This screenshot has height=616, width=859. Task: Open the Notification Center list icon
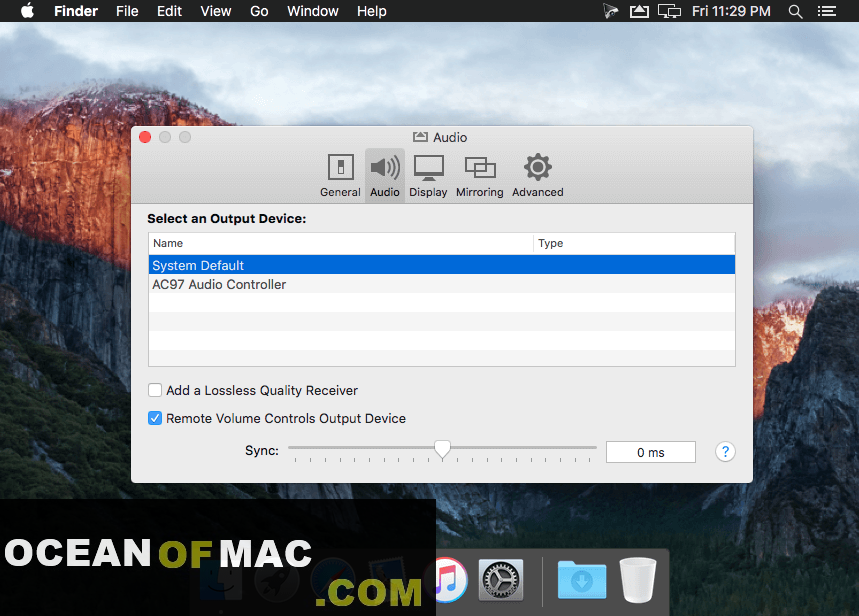click(826, 11)
